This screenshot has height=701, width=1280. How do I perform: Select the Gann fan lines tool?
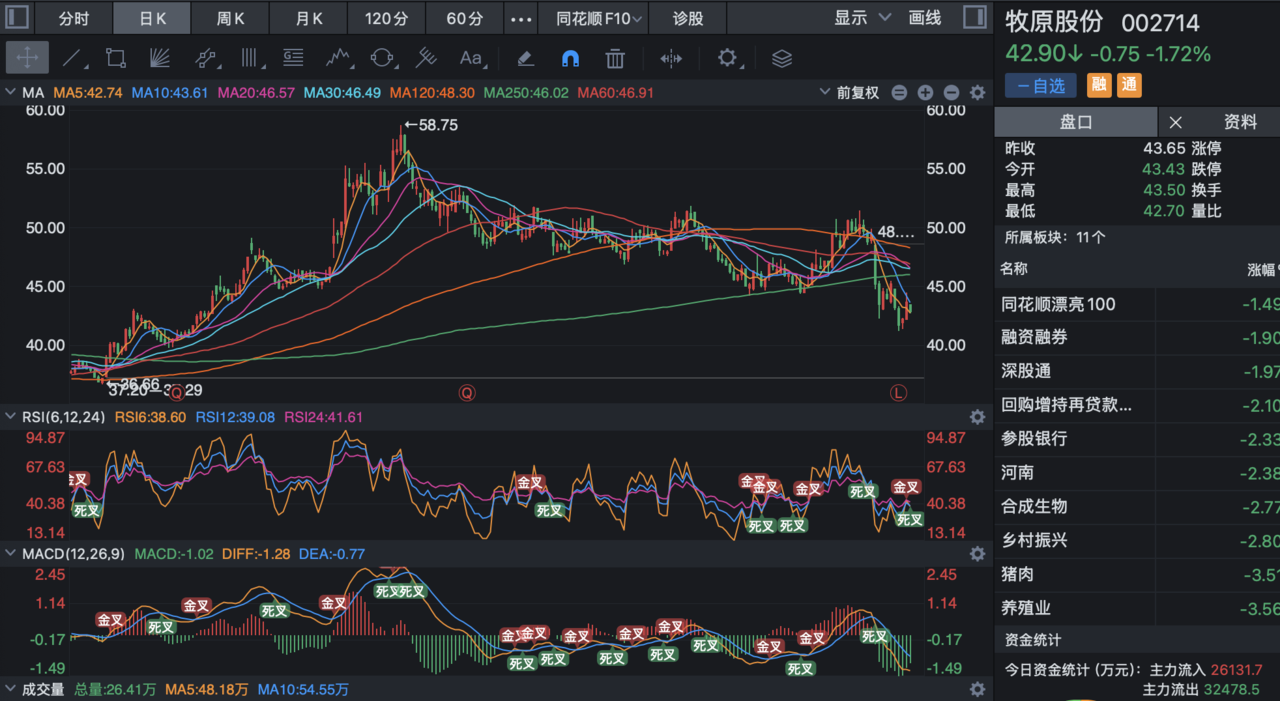point(160,58)
